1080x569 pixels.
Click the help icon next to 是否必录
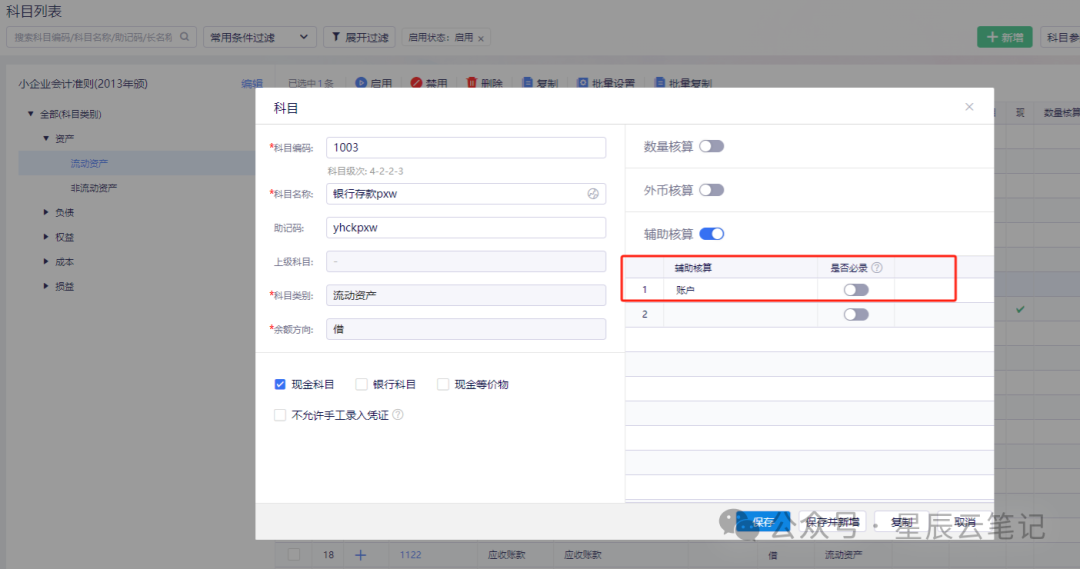877,267
